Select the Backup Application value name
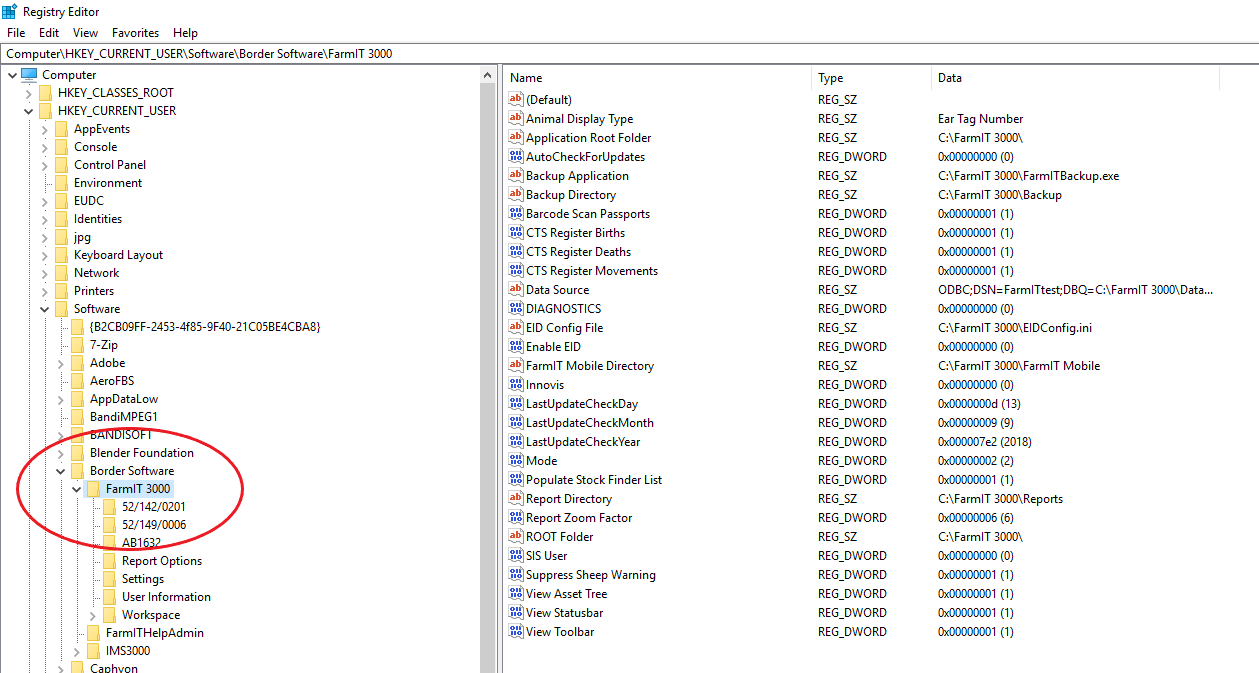 pyautogui.click(x=578, y=176)
